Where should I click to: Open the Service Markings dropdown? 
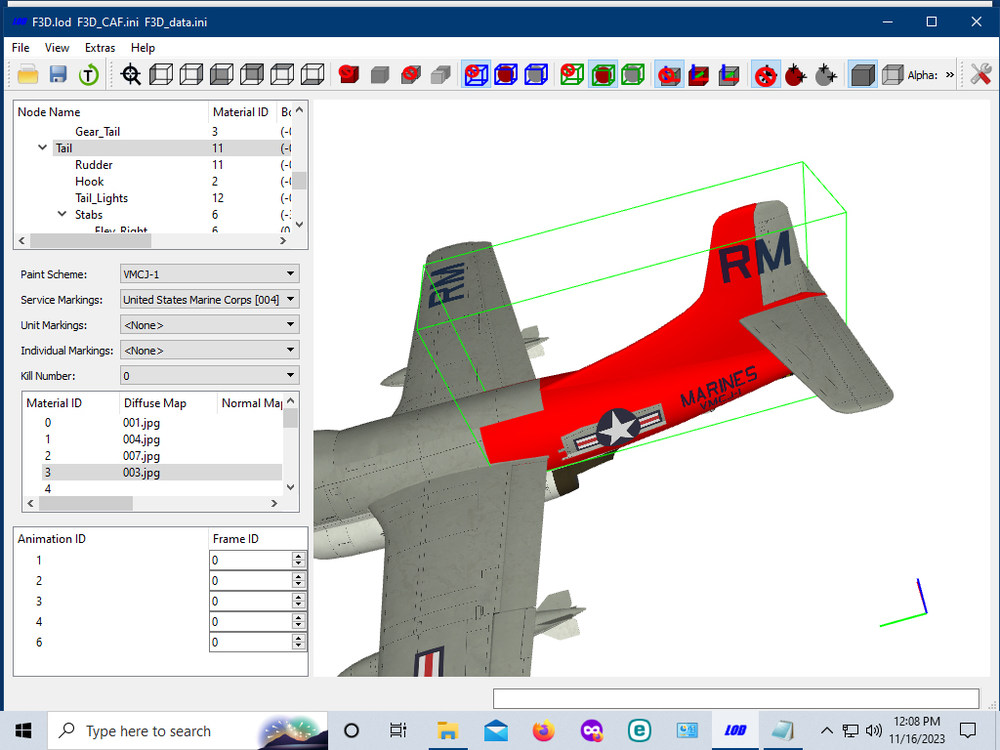(209, 299)
